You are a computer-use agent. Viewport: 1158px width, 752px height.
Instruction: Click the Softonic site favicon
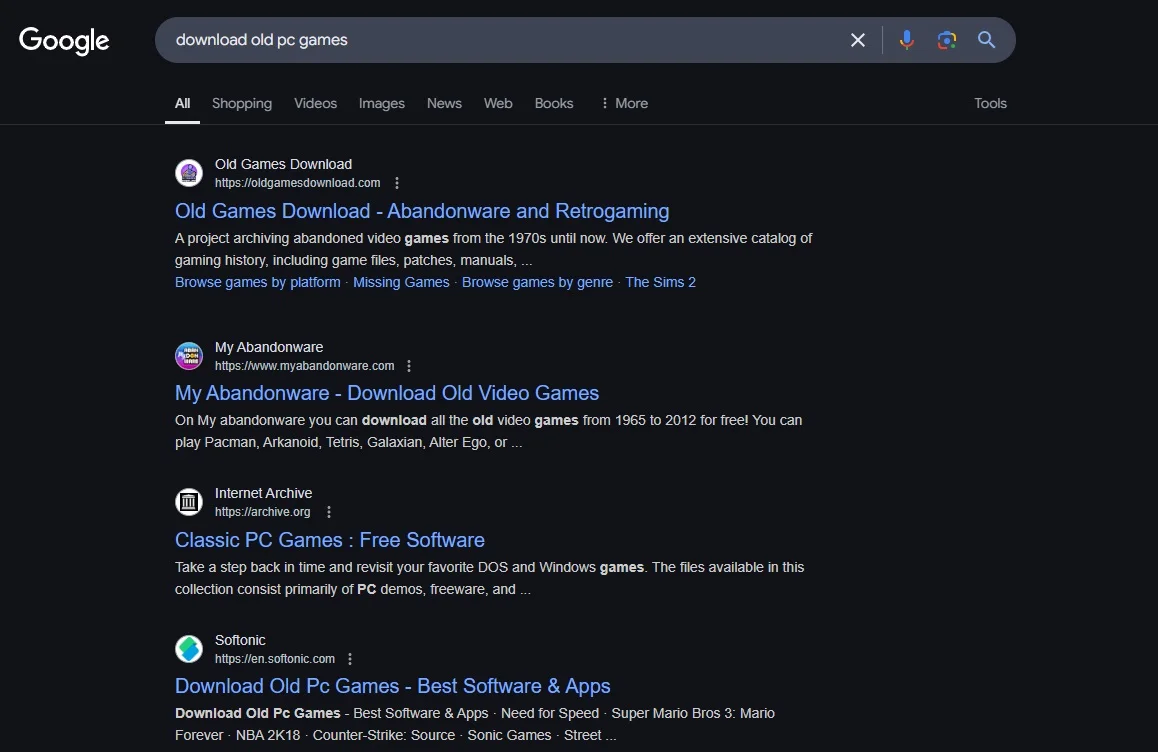click(189, 649)
